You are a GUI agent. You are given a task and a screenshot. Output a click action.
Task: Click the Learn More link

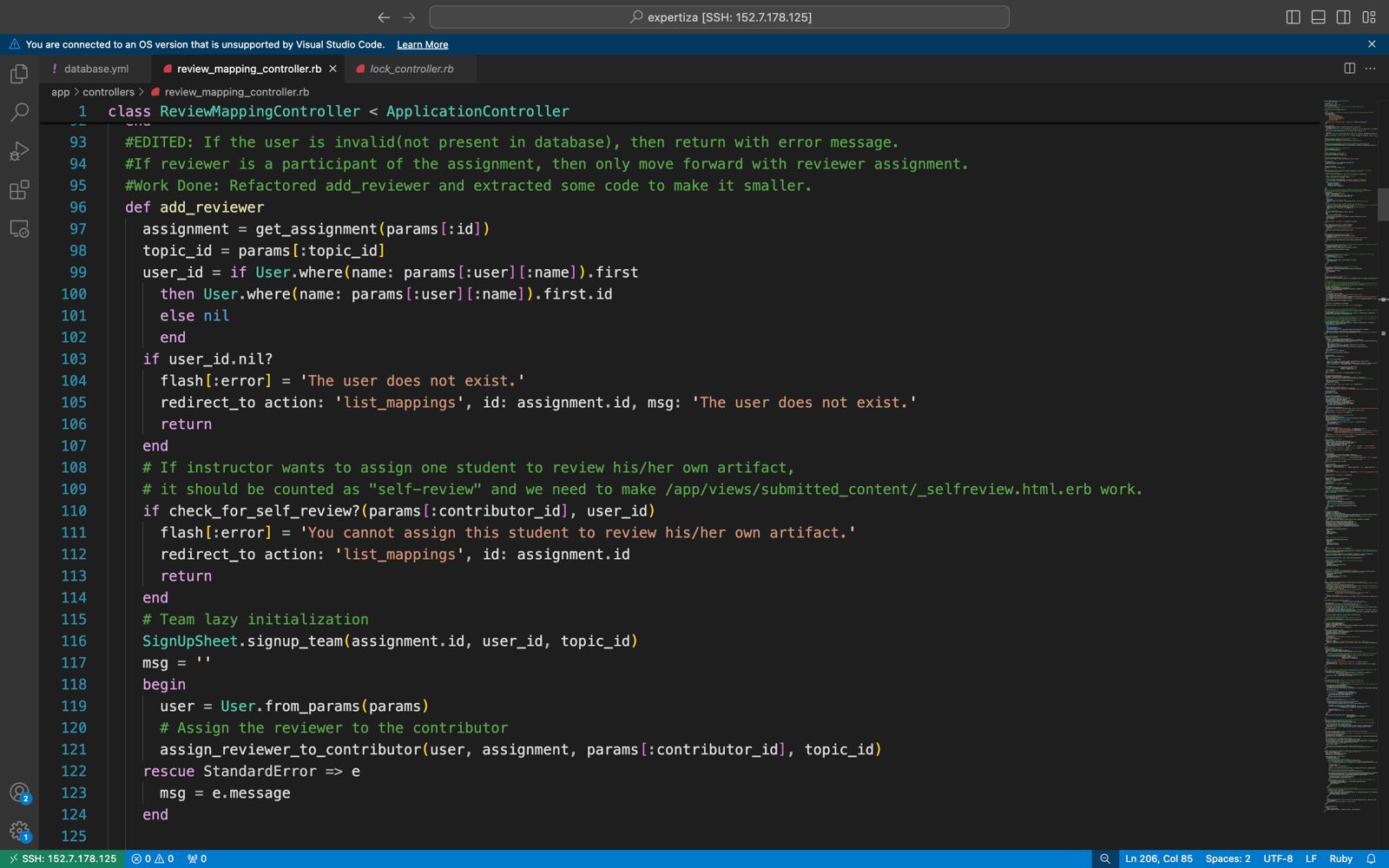(x=423, y=44)
